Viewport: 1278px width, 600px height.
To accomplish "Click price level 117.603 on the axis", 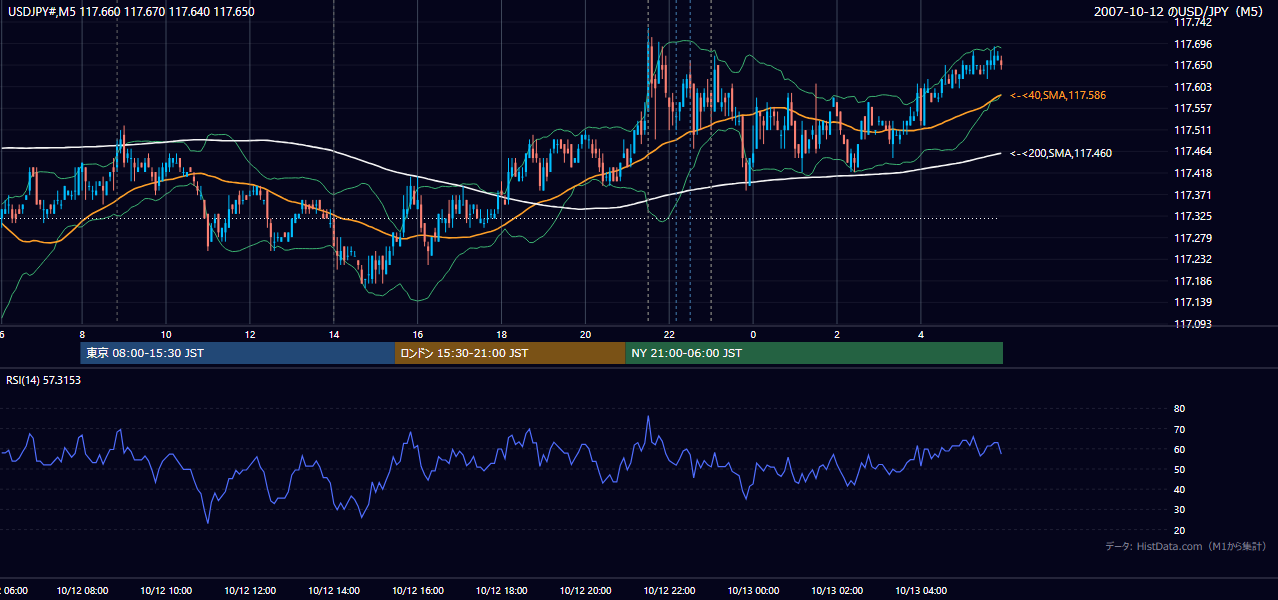I will click(x=1193, y=87).
